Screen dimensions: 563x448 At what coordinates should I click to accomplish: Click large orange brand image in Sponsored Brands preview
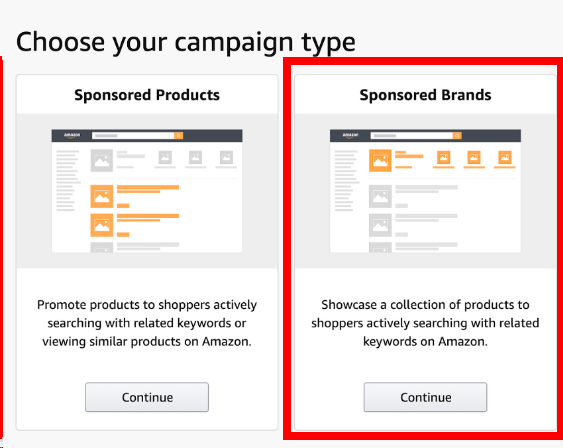coord(380,160)
